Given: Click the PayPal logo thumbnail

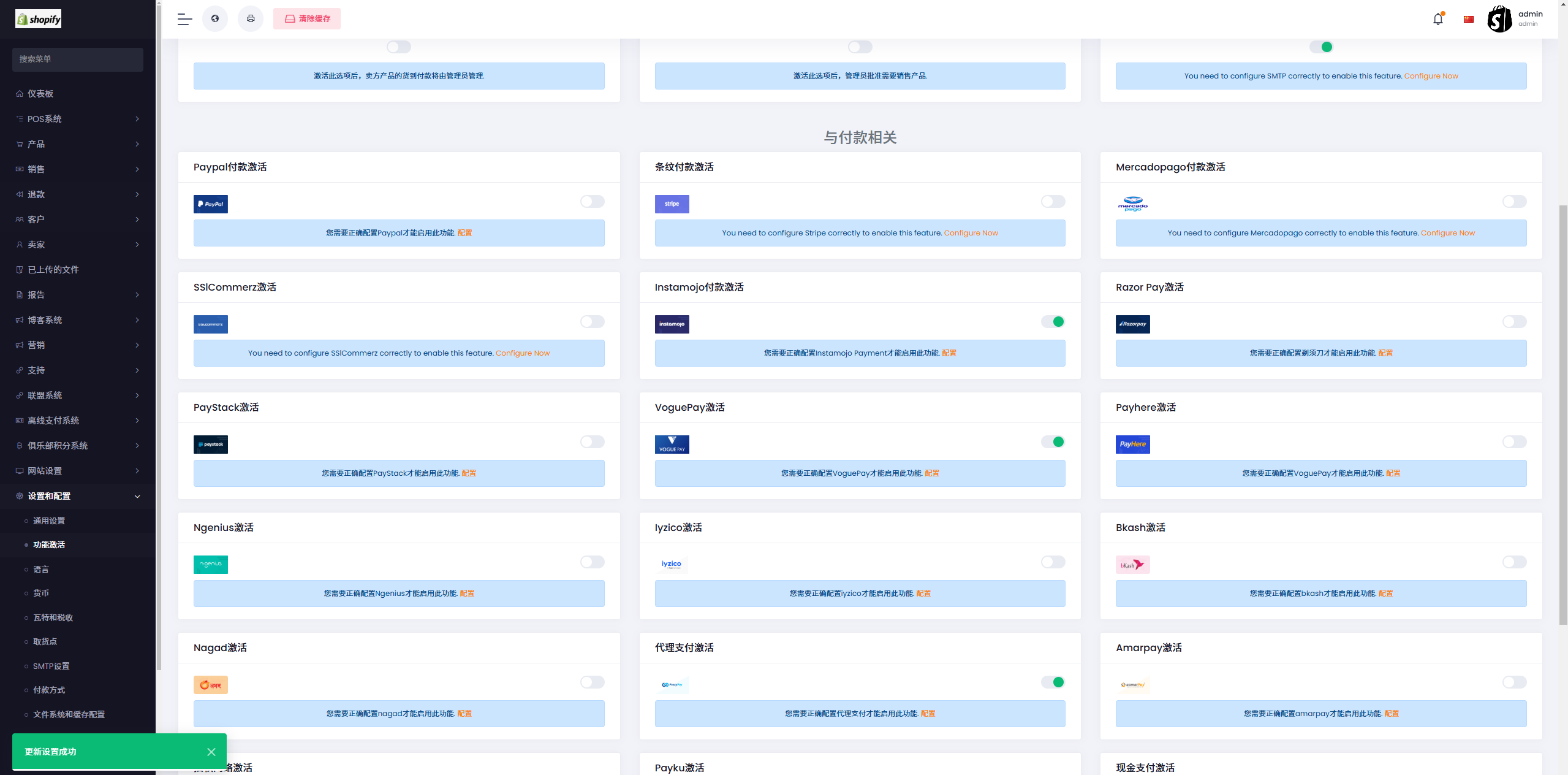Looking at the screenshot, I should pyautogui.click(x=210, y=204).
